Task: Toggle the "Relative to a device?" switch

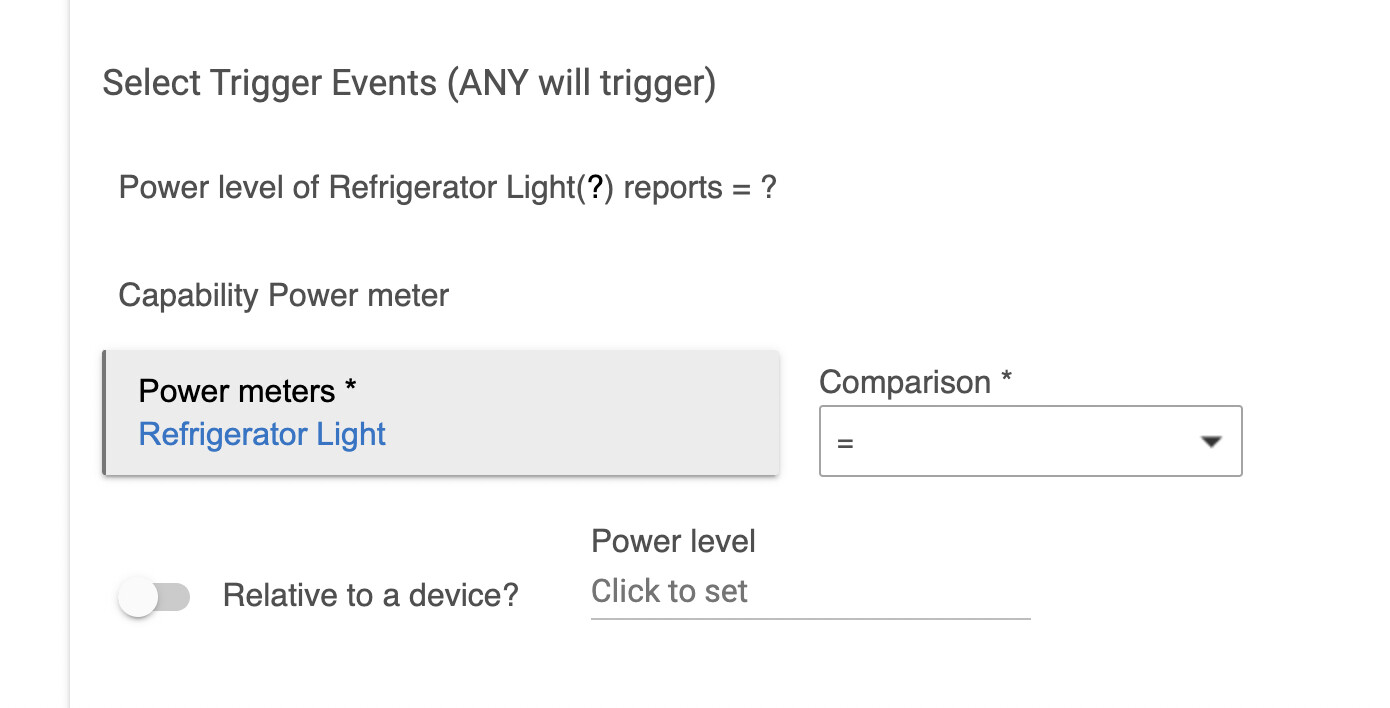Action: coord(154,598)
